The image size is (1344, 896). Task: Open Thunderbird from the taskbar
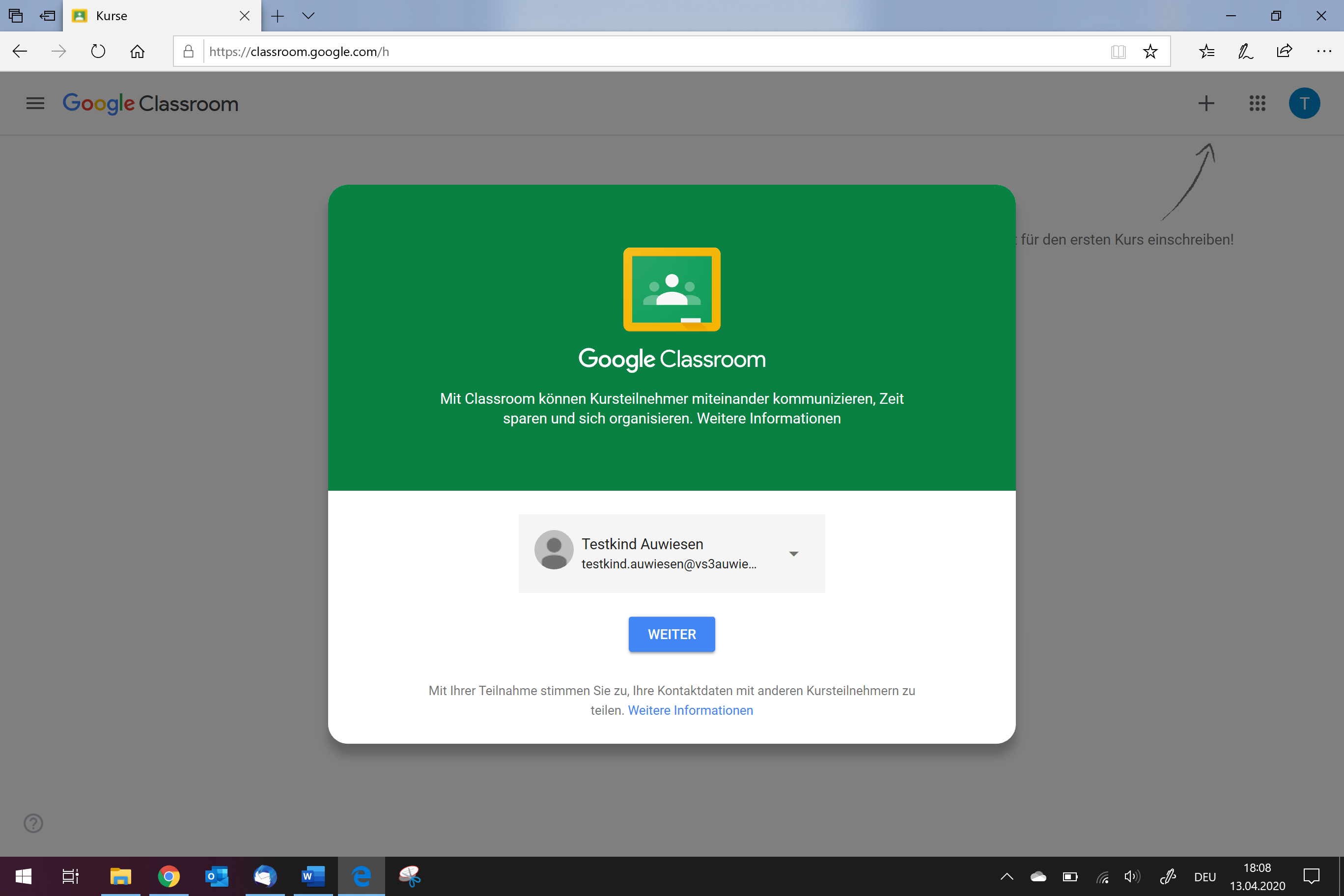tap(265, 876)
